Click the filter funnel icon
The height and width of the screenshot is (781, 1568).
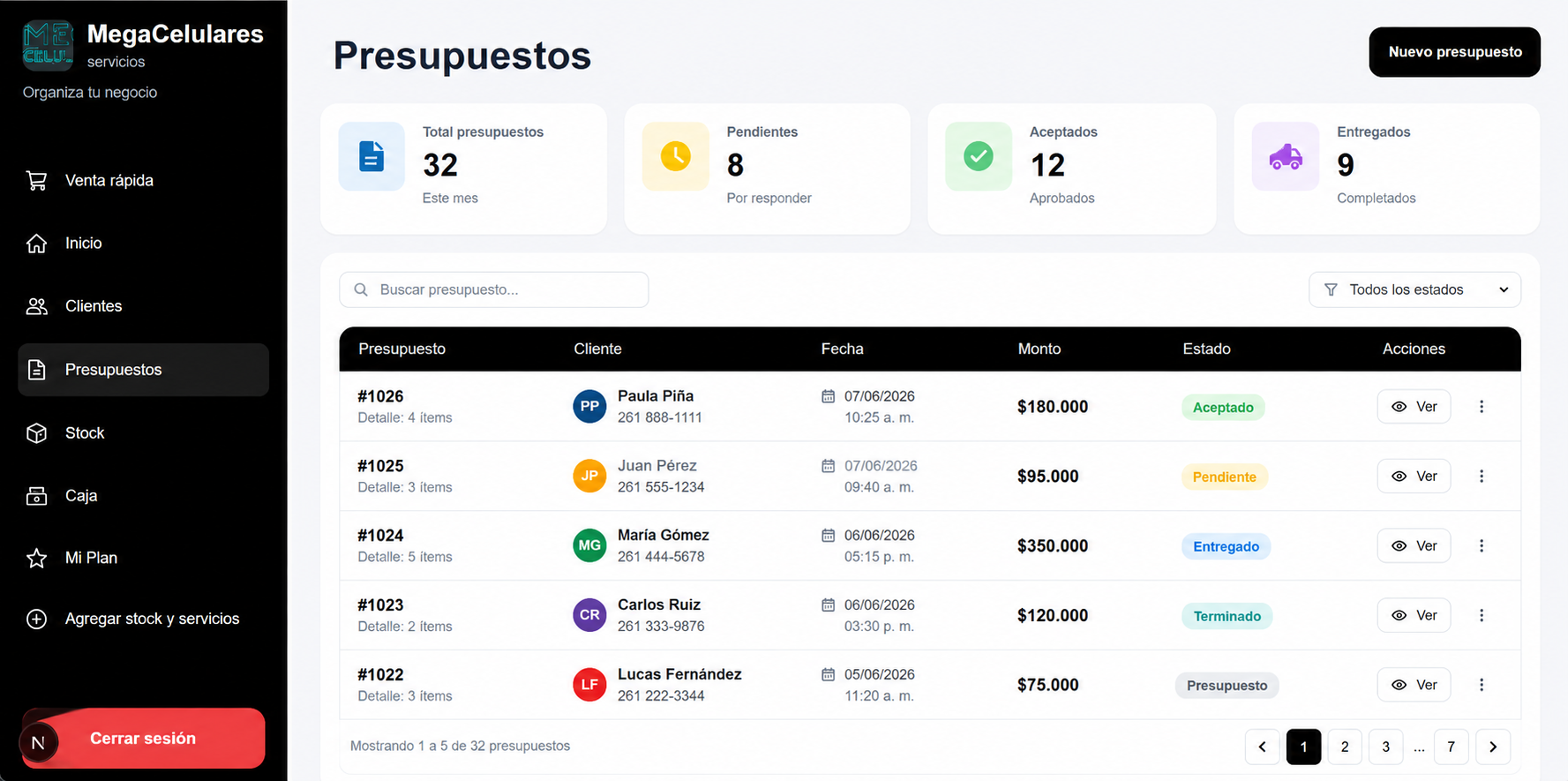(1331, 289)
